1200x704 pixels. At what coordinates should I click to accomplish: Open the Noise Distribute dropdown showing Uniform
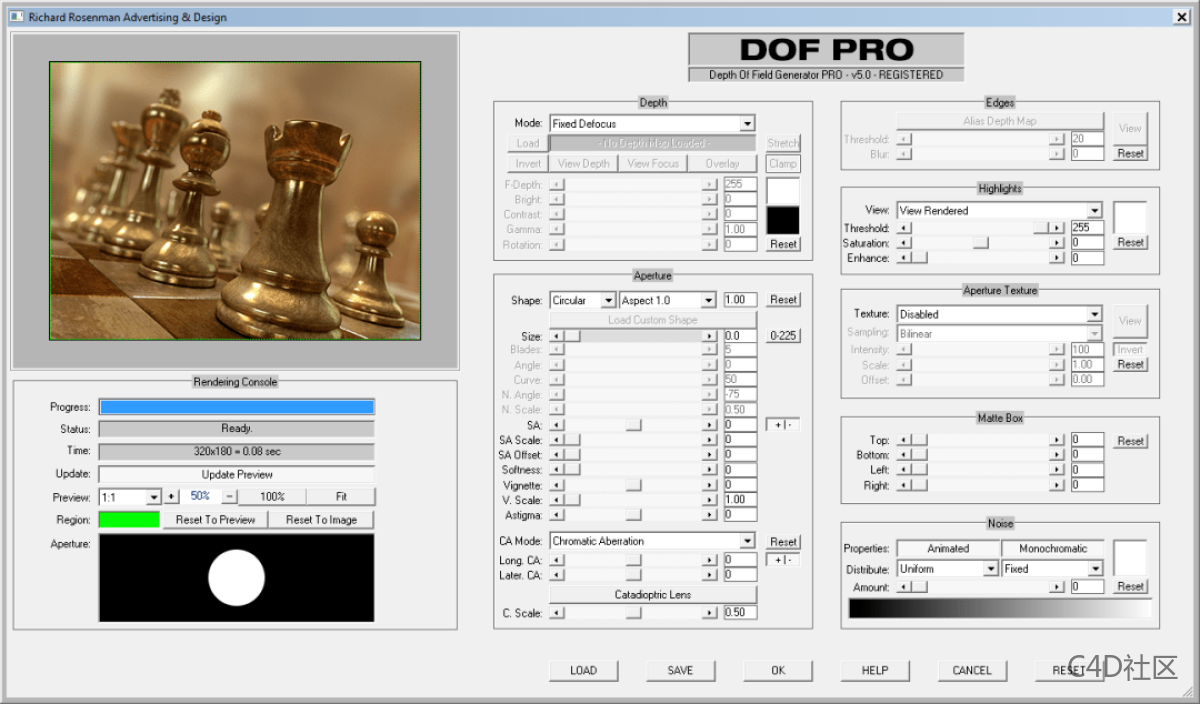pos(946,568)
